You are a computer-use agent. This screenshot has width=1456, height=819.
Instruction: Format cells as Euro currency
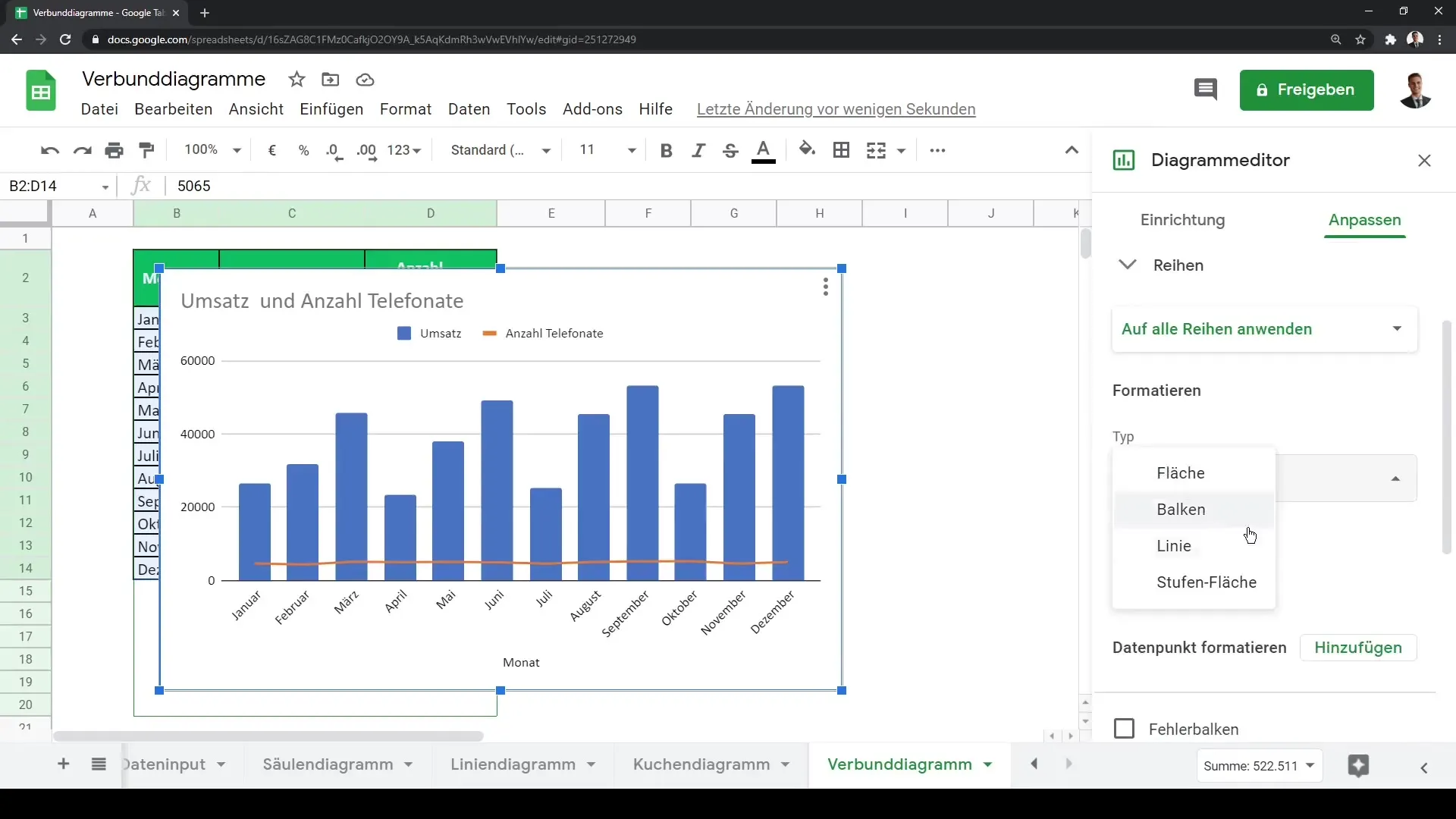[x=272, y=151]
